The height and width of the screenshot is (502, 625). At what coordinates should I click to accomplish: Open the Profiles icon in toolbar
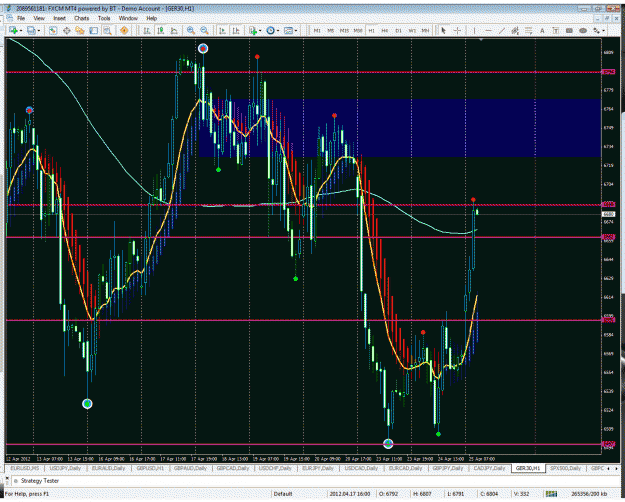31,30
